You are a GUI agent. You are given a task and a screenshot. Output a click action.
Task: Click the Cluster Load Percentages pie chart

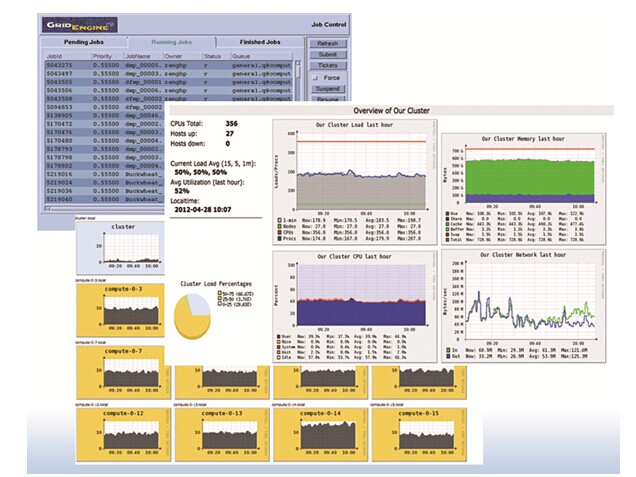[200, 314]
